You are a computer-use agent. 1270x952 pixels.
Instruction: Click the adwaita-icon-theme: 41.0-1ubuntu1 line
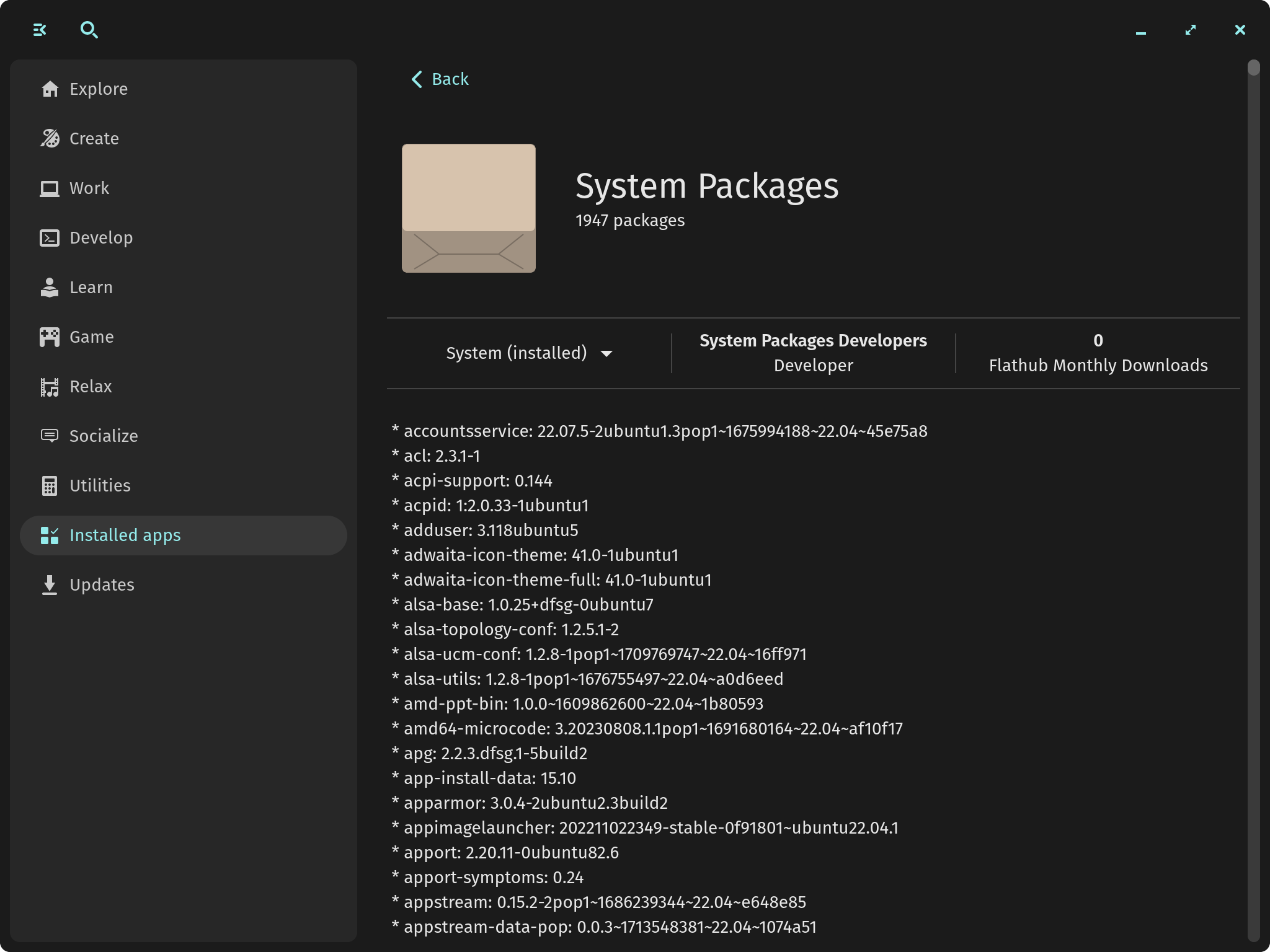click(x=535, y=555)
